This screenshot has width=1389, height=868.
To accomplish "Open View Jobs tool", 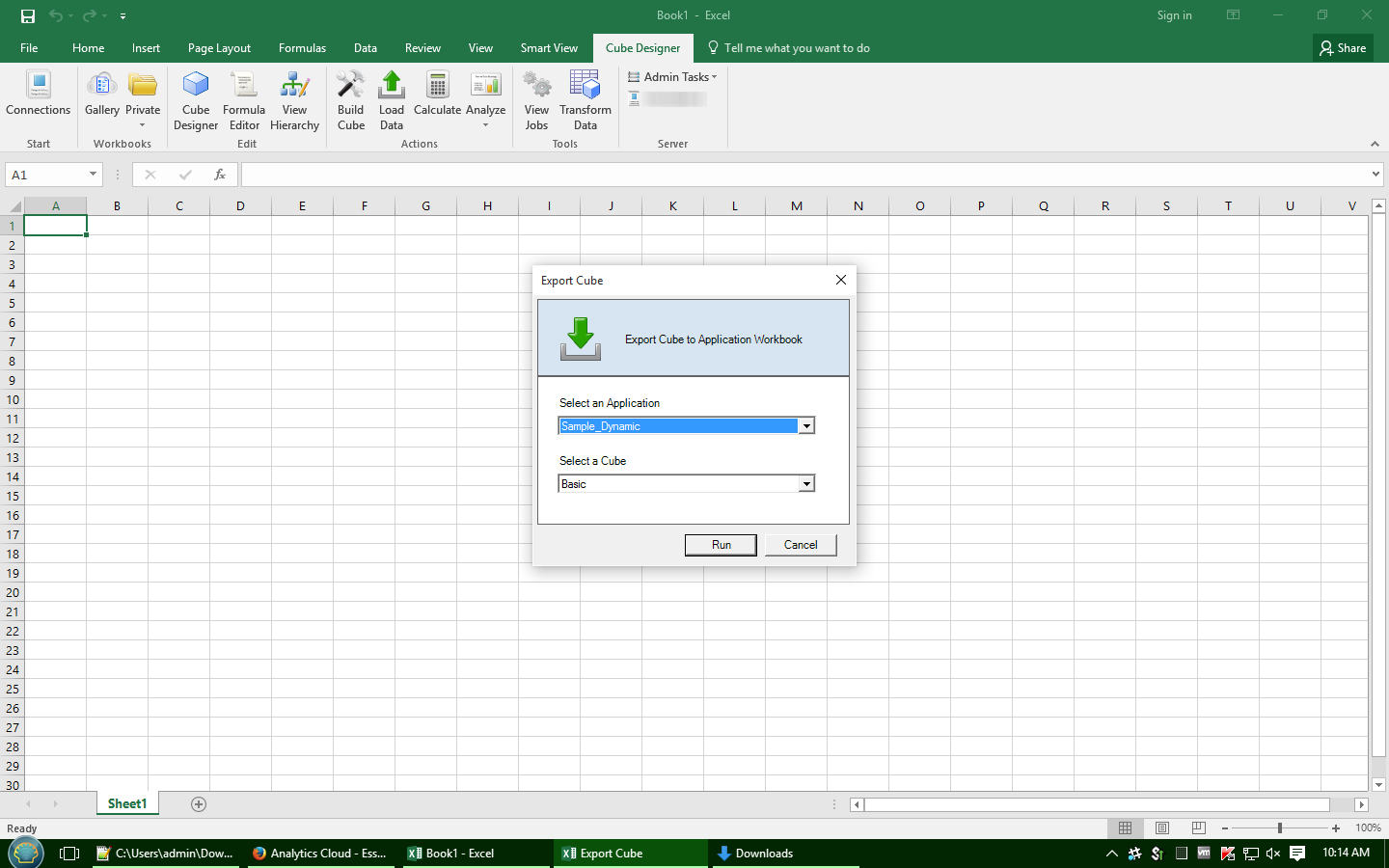I will click(x=537, y=101).
